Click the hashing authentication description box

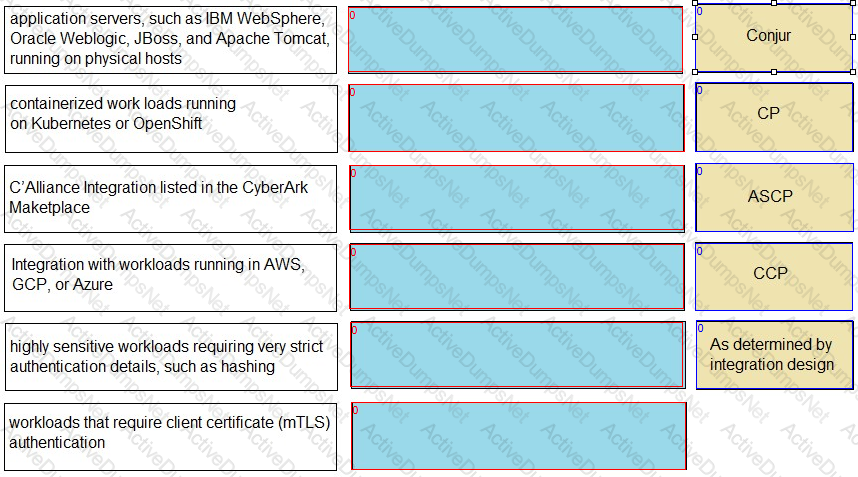coord(171,357)
